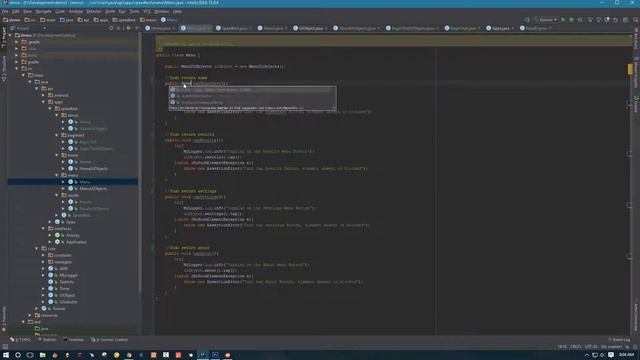
Task: Open File Explorer from taskbar
Action: [x=42, y=355]
